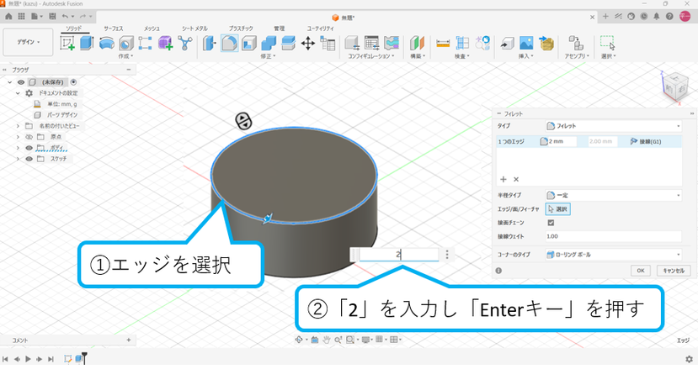
Task: Remove the fillet selection set
Action: coord(516,179)
